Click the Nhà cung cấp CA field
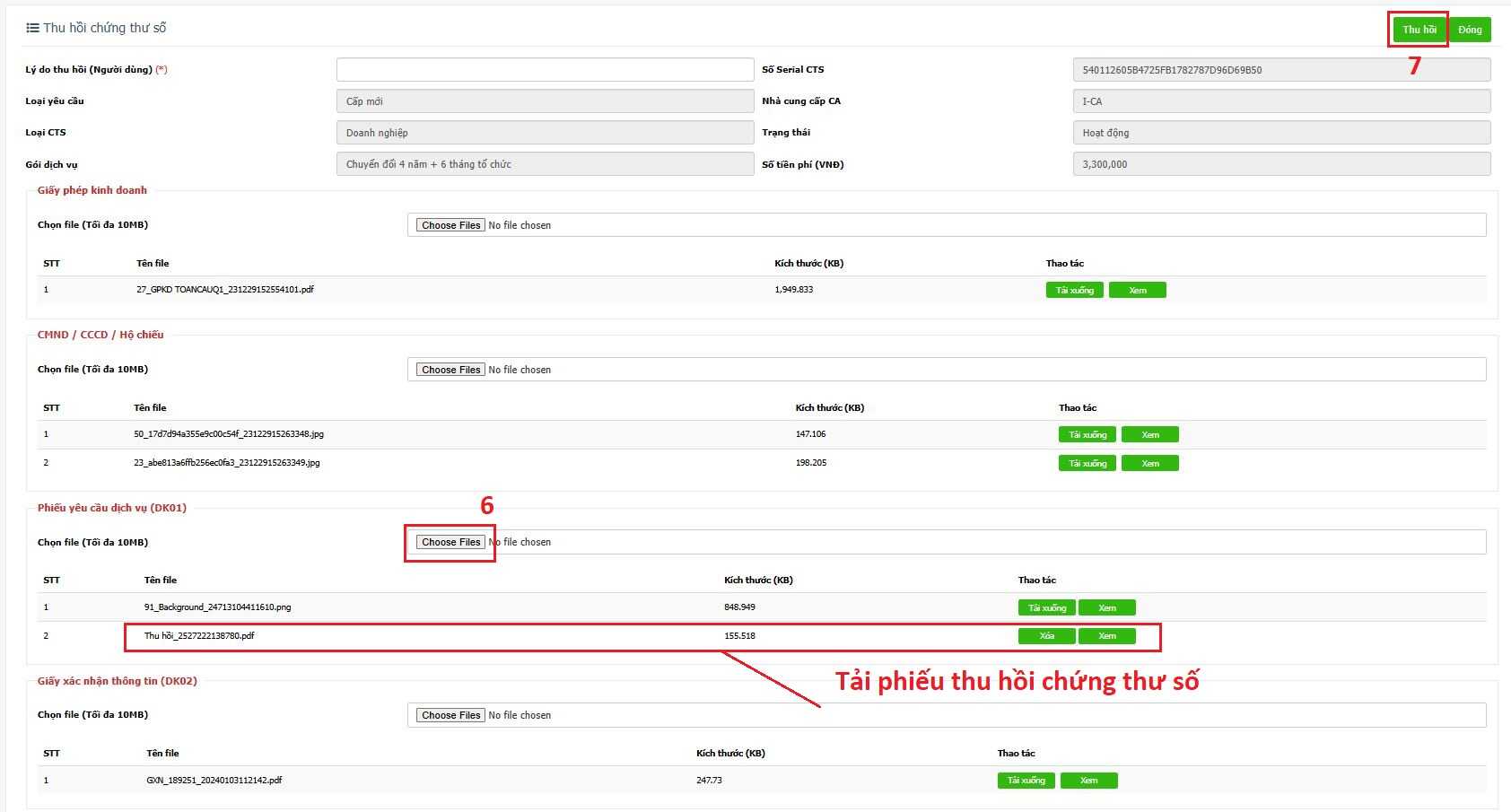1511x812 pixels. [x=1281, y=100]
